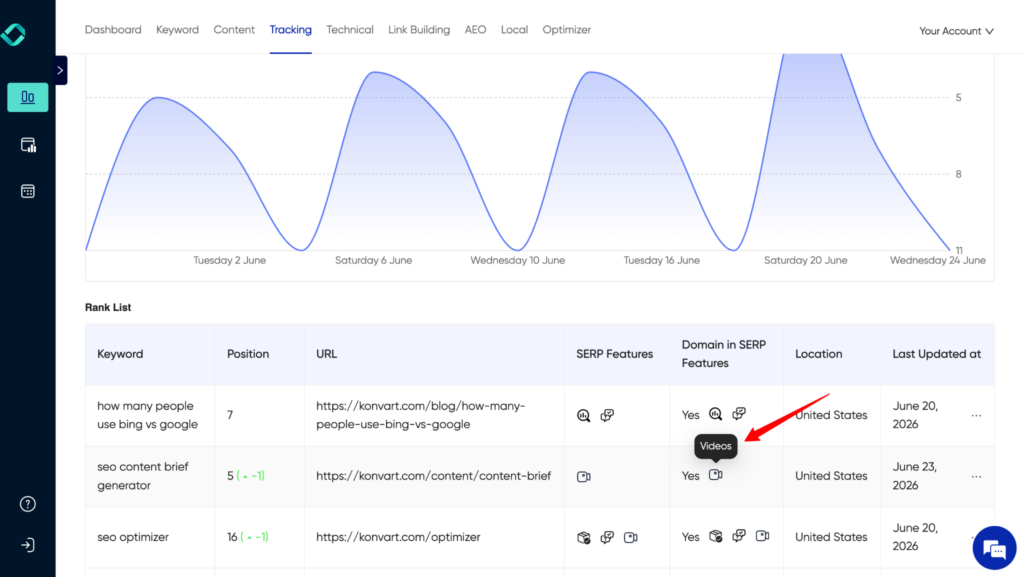Open the more options menu for June 20 bing row
This screenshot has height=577, width=1024.
tap(976, 415)
